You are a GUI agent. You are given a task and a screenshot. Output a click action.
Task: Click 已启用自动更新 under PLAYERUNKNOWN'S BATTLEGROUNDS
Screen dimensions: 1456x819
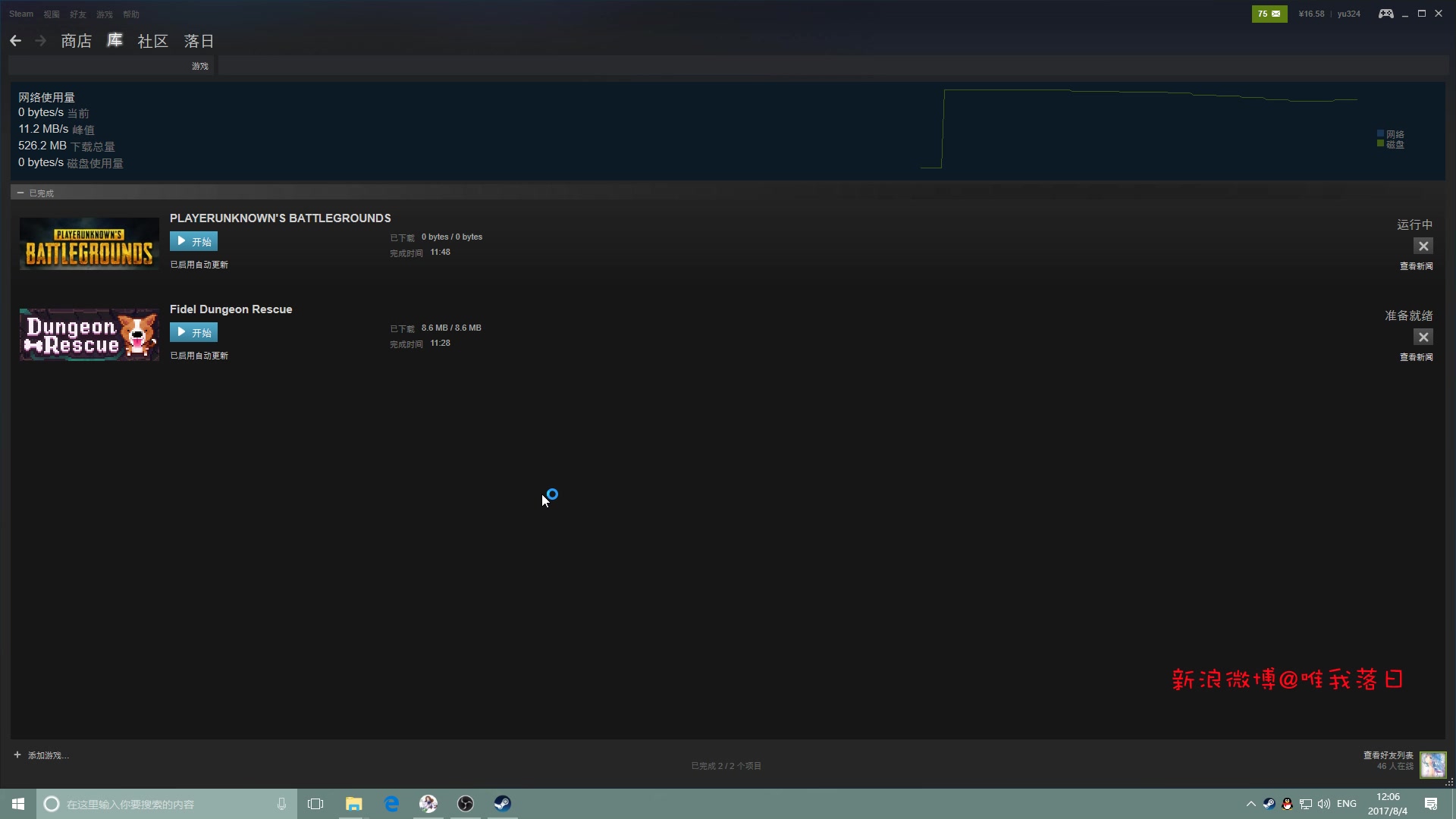pyautogui.click(x=199, y=265)
